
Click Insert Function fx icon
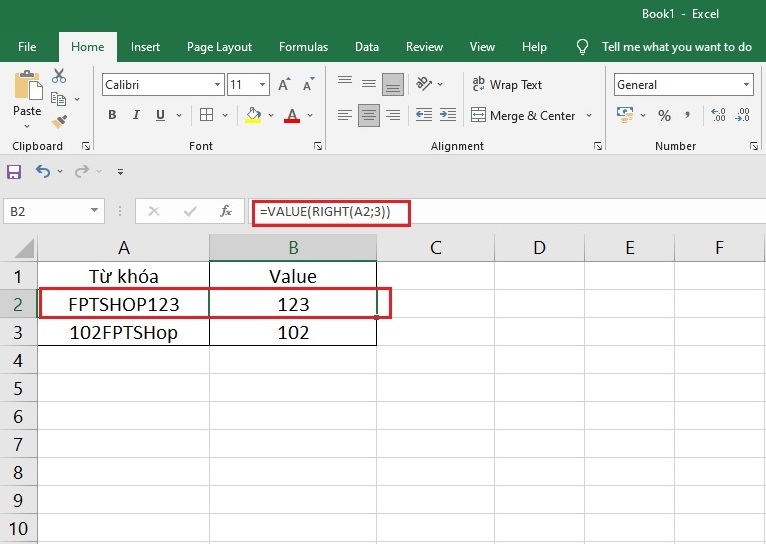click(225, 211)
